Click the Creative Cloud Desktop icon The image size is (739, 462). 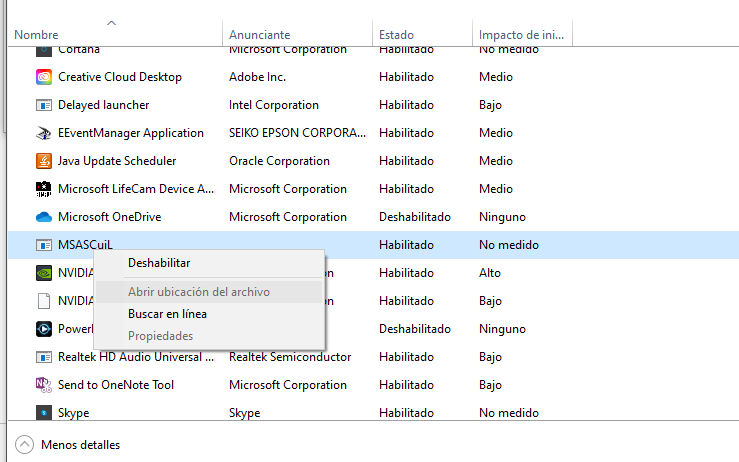click(x=43, y=77)
